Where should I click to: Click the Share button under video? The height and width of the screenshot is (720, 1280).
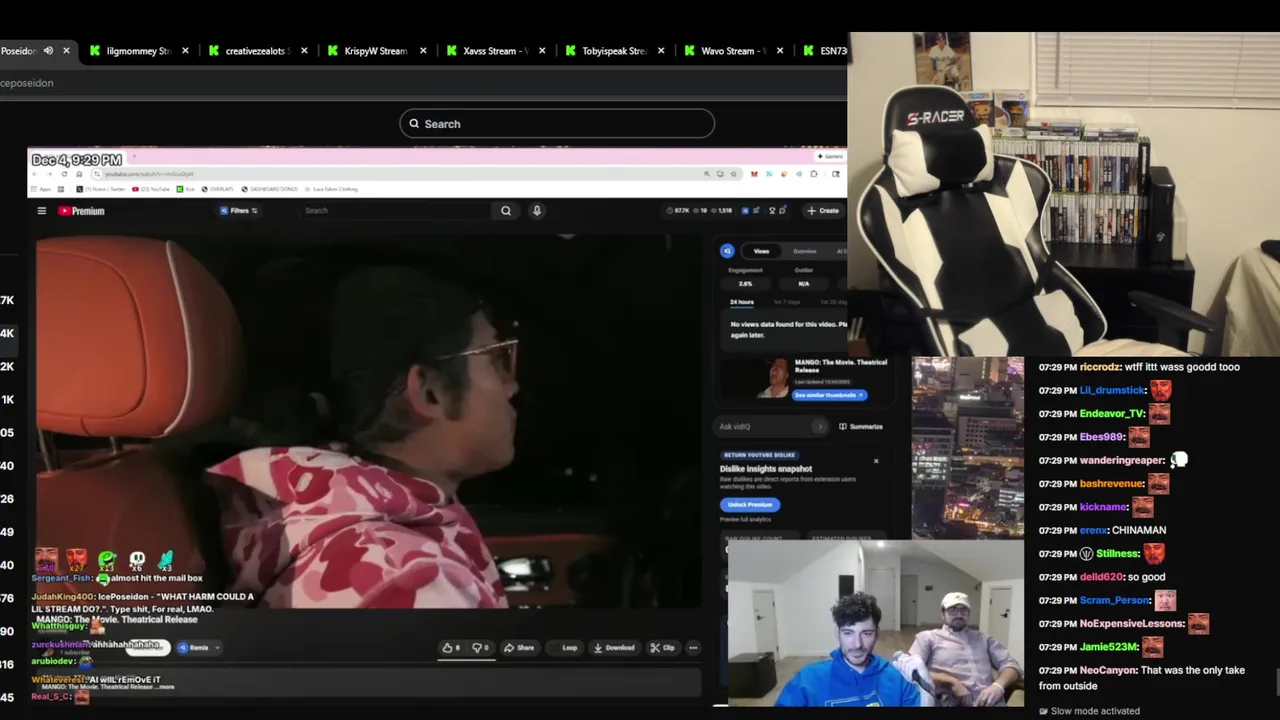coord(519,648)
